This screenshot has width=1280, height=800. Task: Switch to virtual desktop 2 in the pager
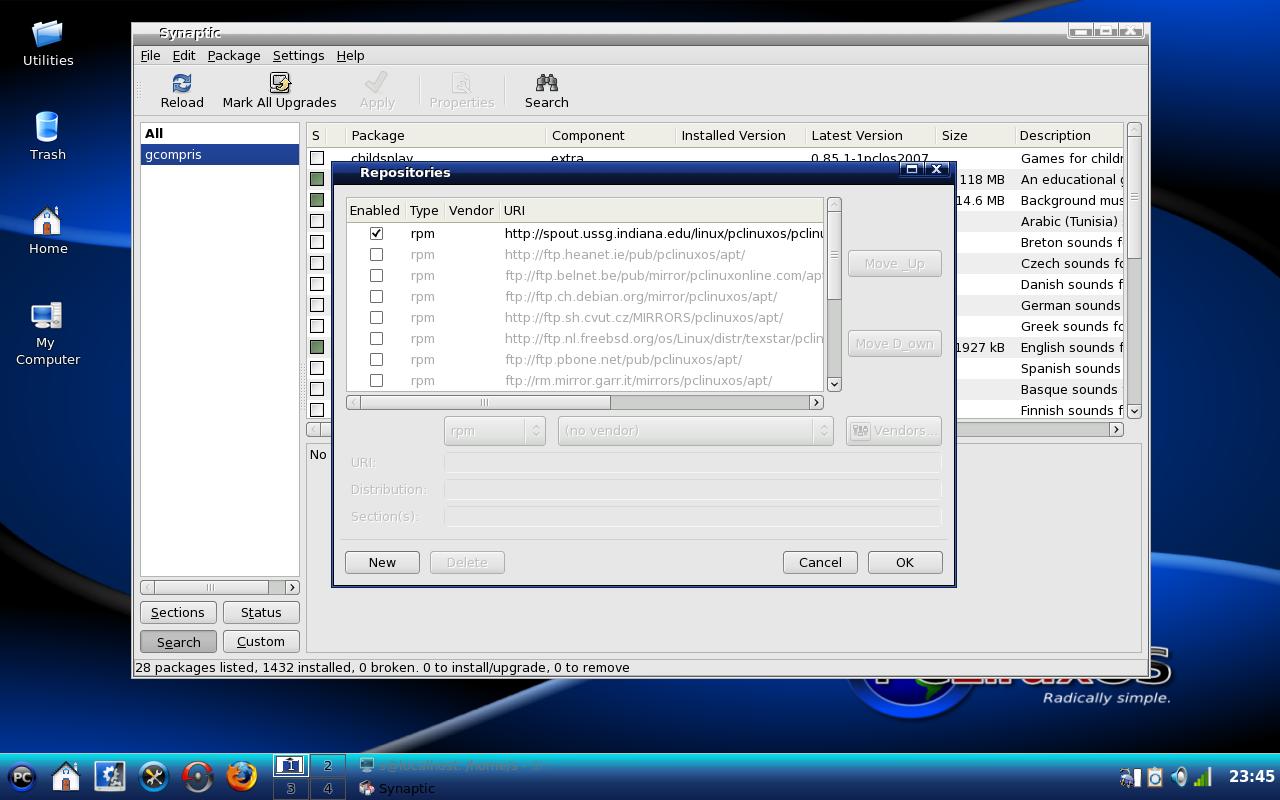[327, 766]
